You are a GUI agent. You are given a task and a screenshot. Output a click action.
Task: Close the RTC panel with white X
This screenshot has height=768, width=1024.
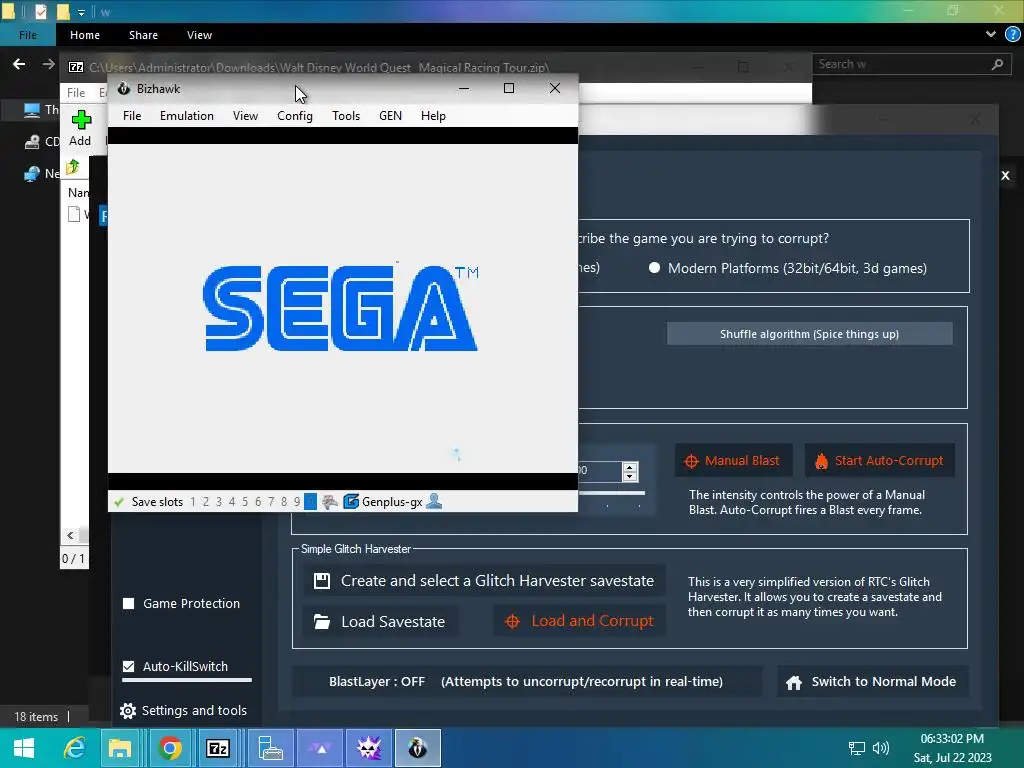pyautogui.click(x=1005, y=175)
